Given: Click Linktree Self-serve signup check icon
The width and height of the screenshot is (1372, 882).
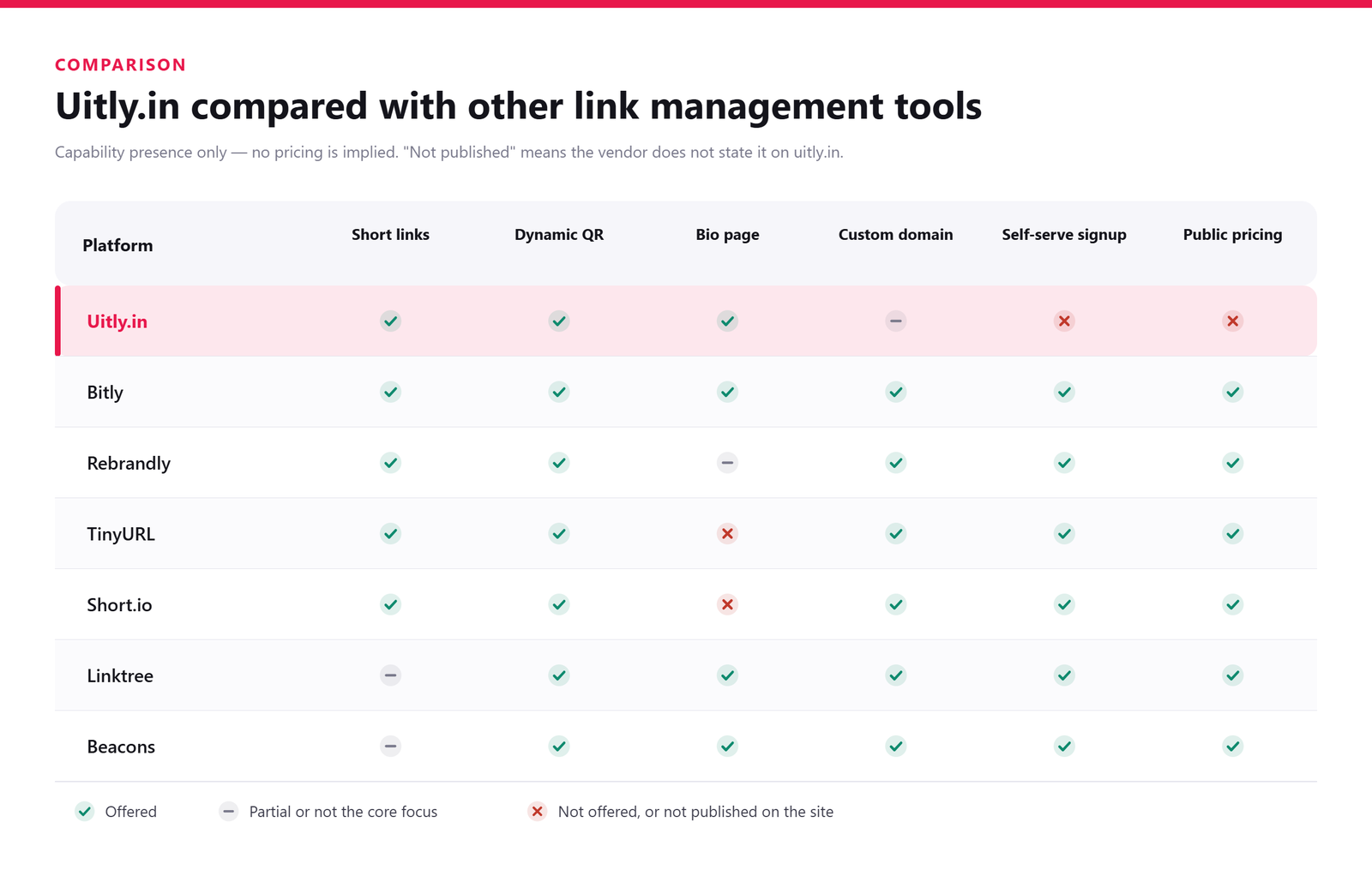Looking at the screenshot, I should pos(1064,675).
